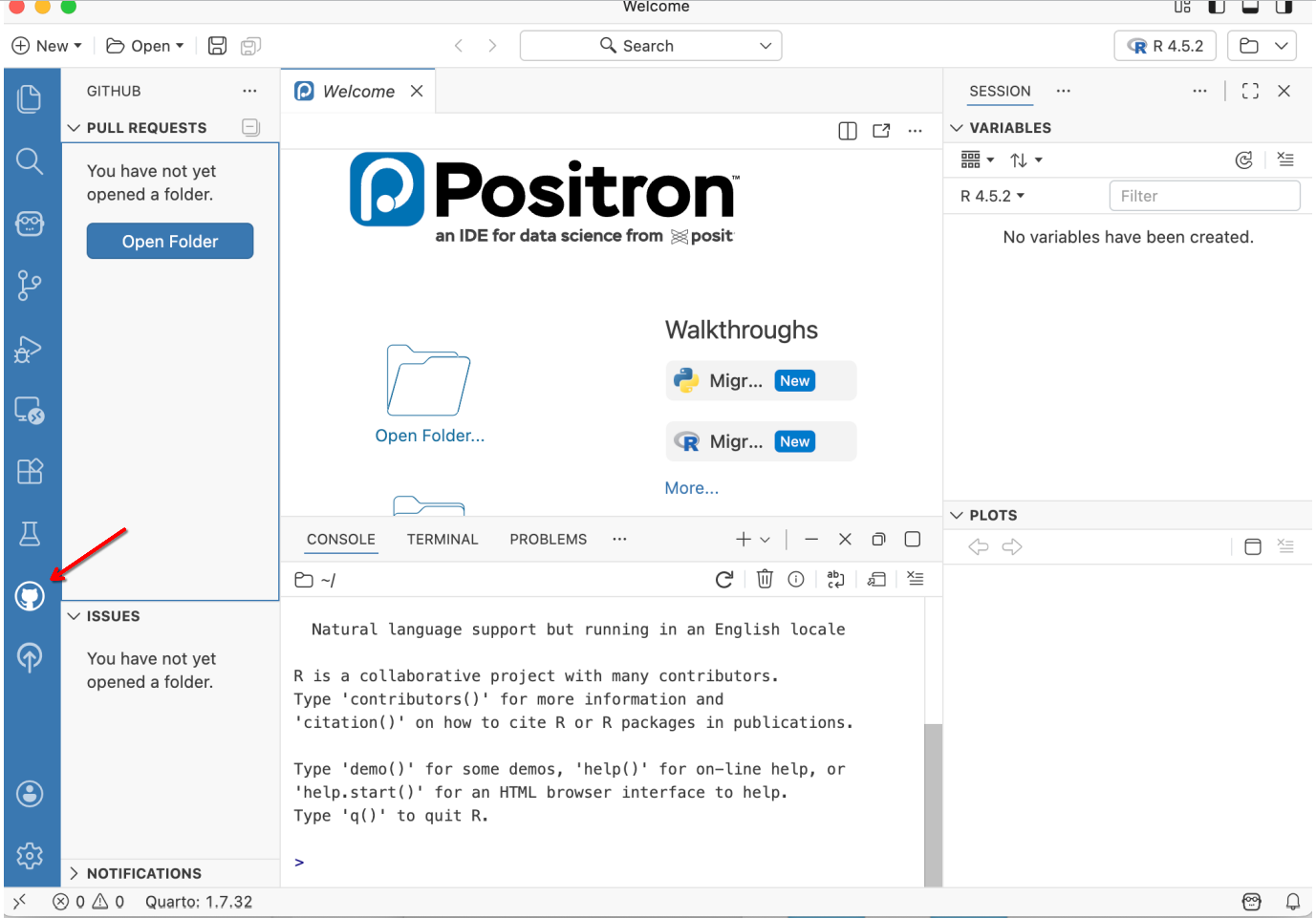
Task: Collapse the Pull Requests section
Action: (75, 128)
